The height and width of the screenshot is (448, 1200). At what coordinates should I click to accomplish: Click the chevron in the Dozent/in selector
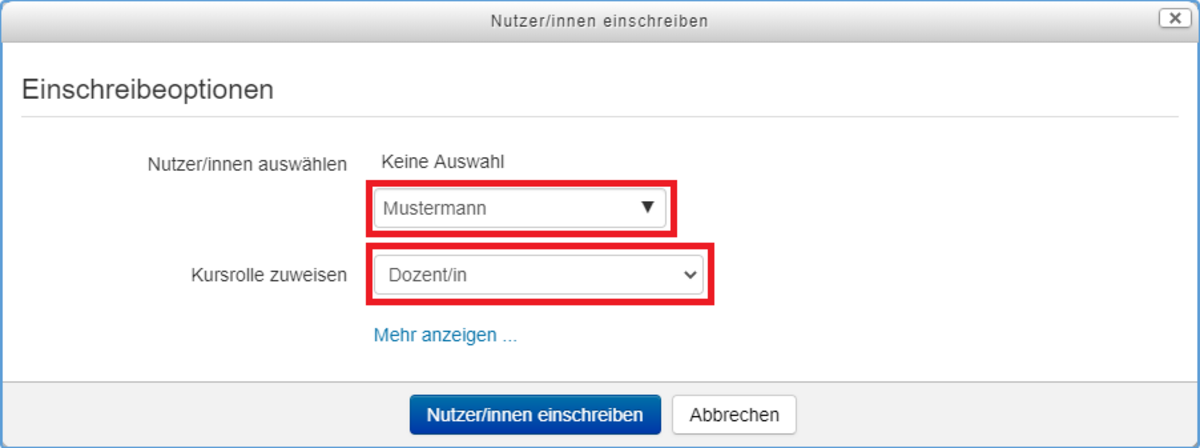[x=689, y=275]
